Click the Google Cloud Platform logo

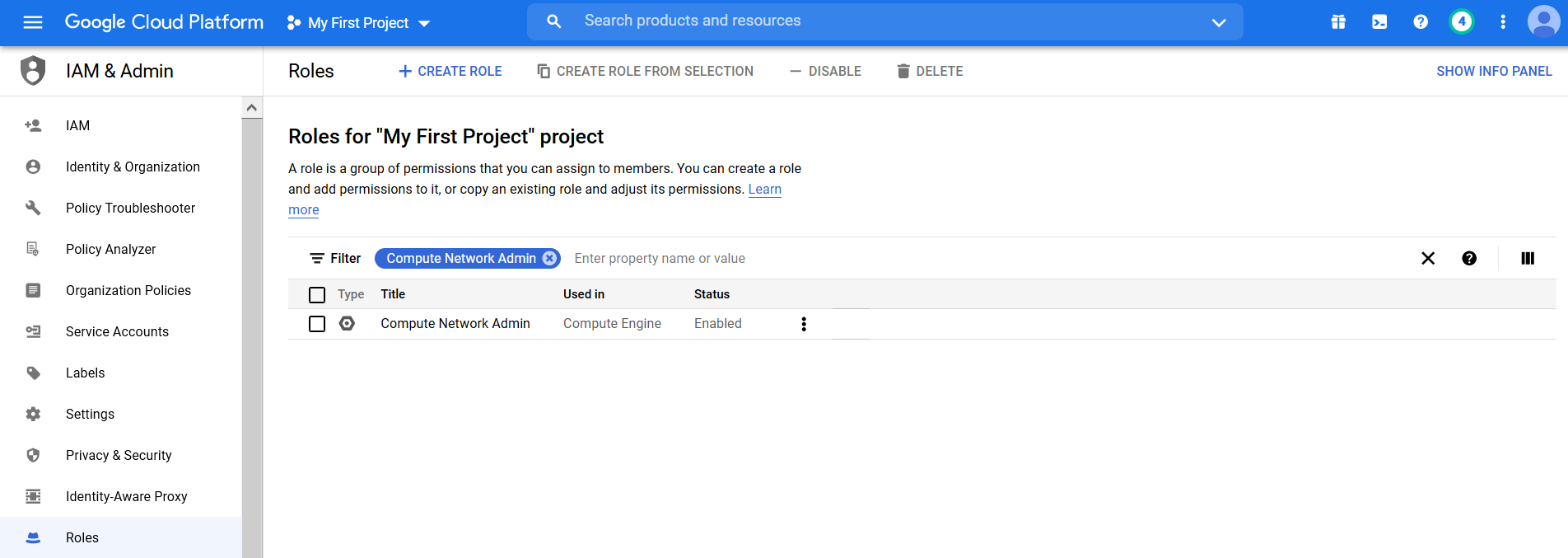coord(164,22)
